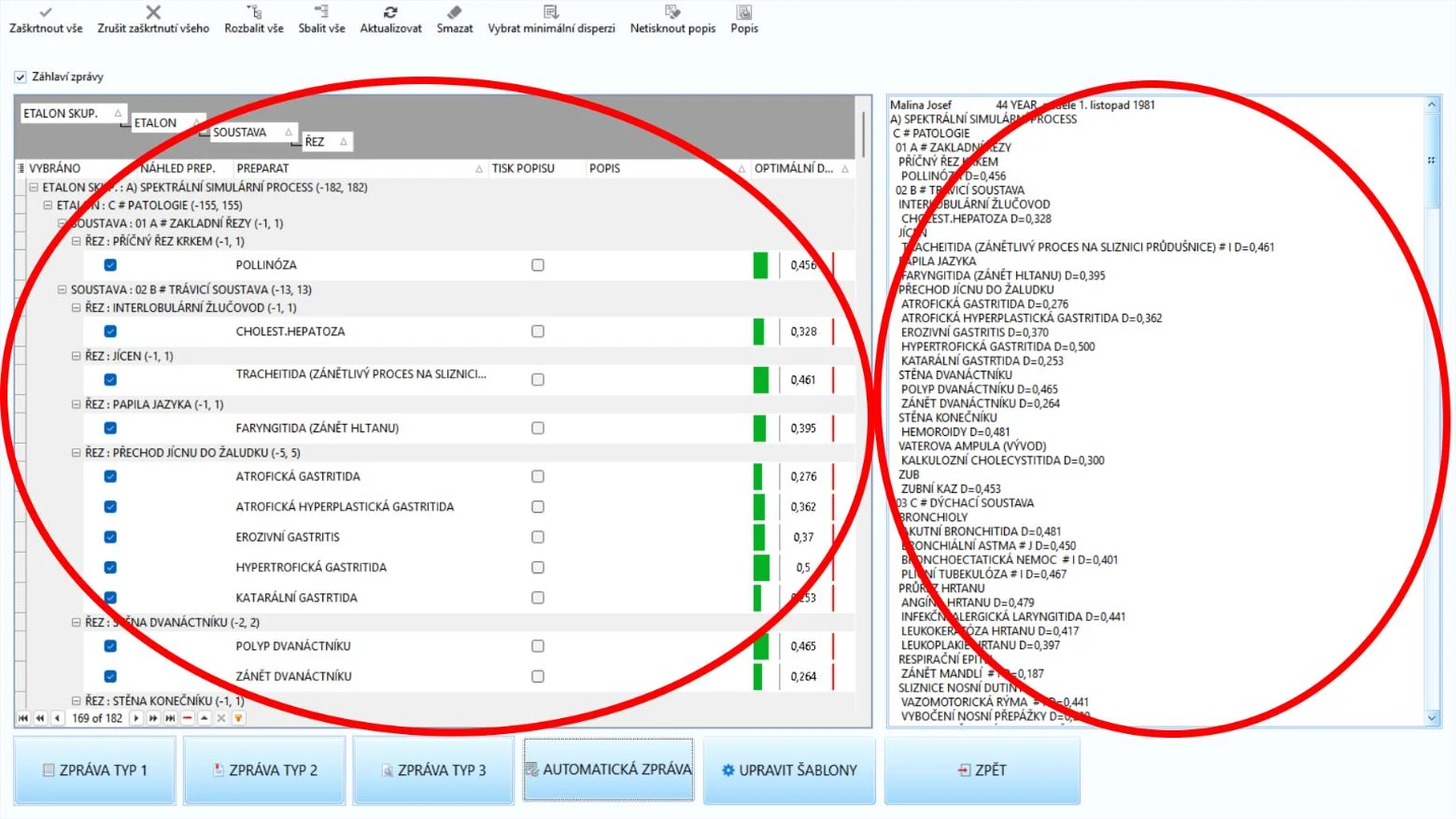Screen dimensions: 1456x819
Task: Click the Netisknout popis icon
Action: [672, 12]
